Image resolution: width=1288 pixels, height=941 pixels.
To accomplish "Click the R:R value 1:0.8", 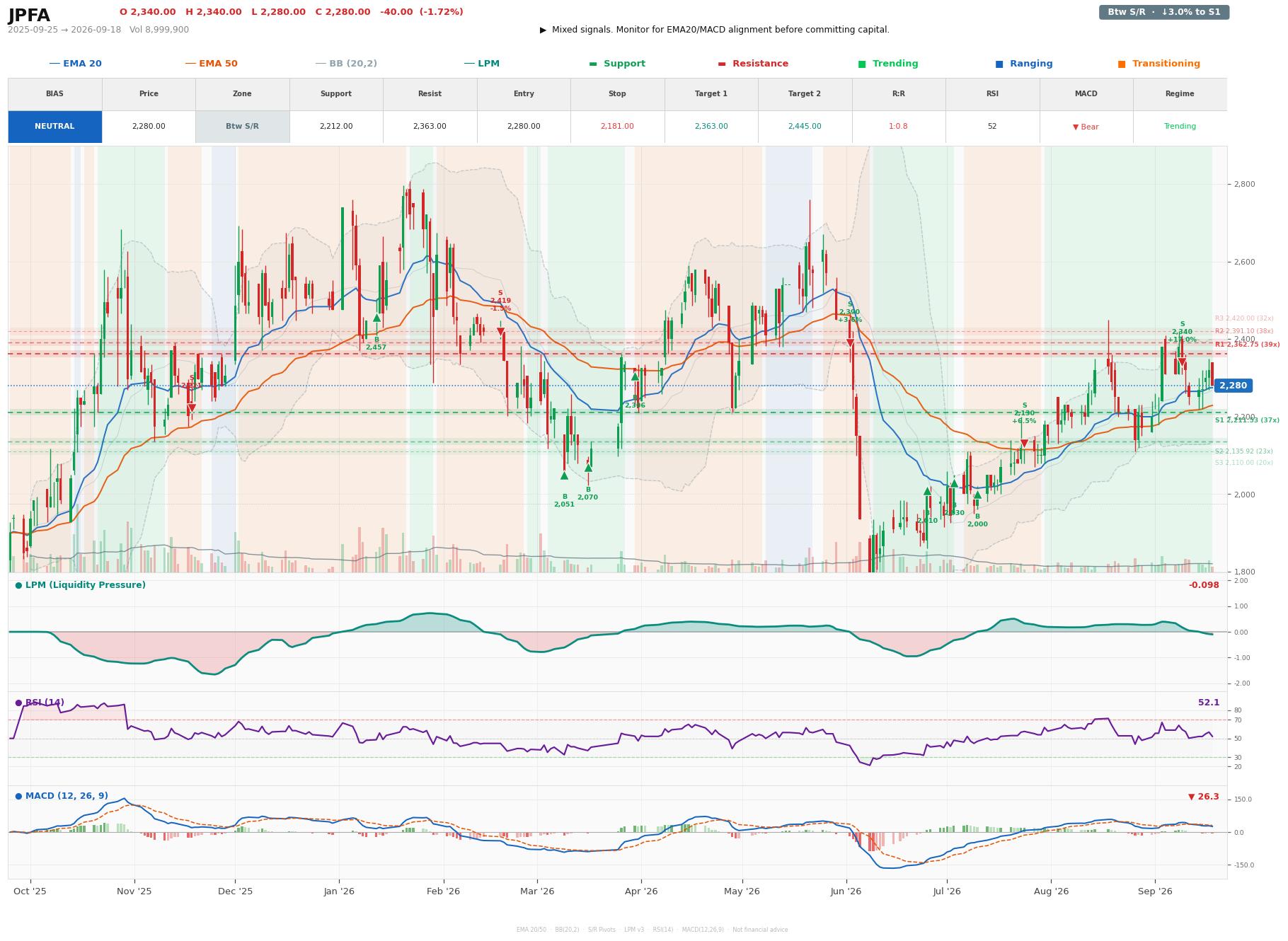I will [899, 127].
